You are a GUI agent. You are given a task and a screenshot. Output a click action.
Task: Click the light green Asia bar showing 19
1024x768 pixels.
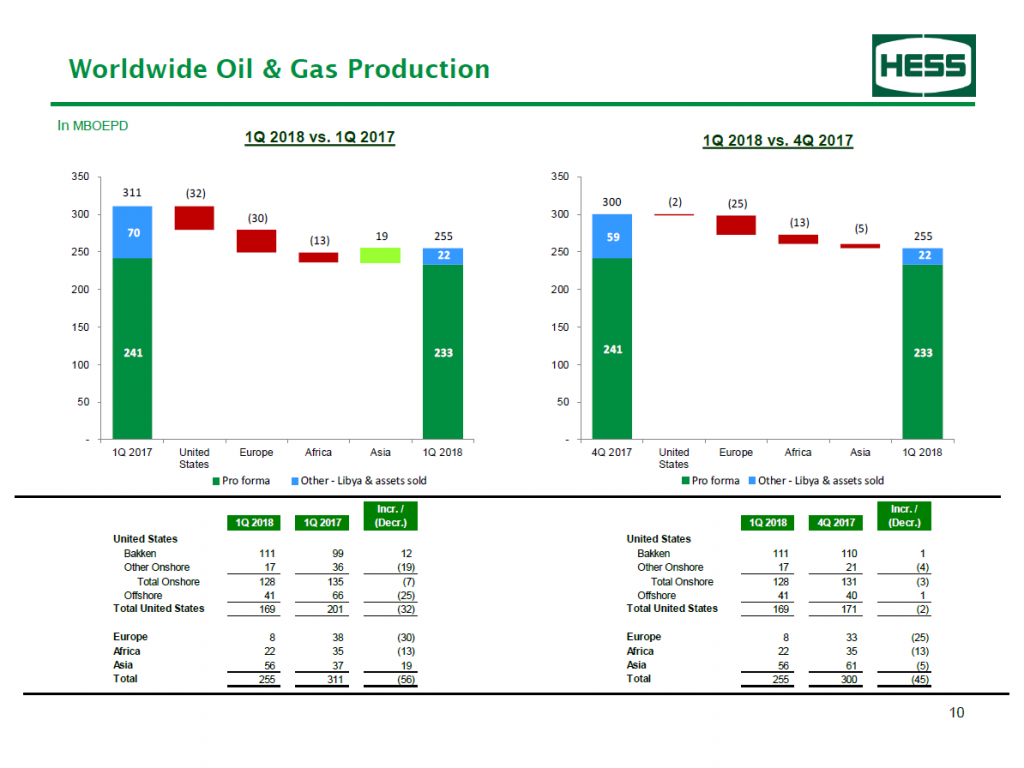coord(380,254)
